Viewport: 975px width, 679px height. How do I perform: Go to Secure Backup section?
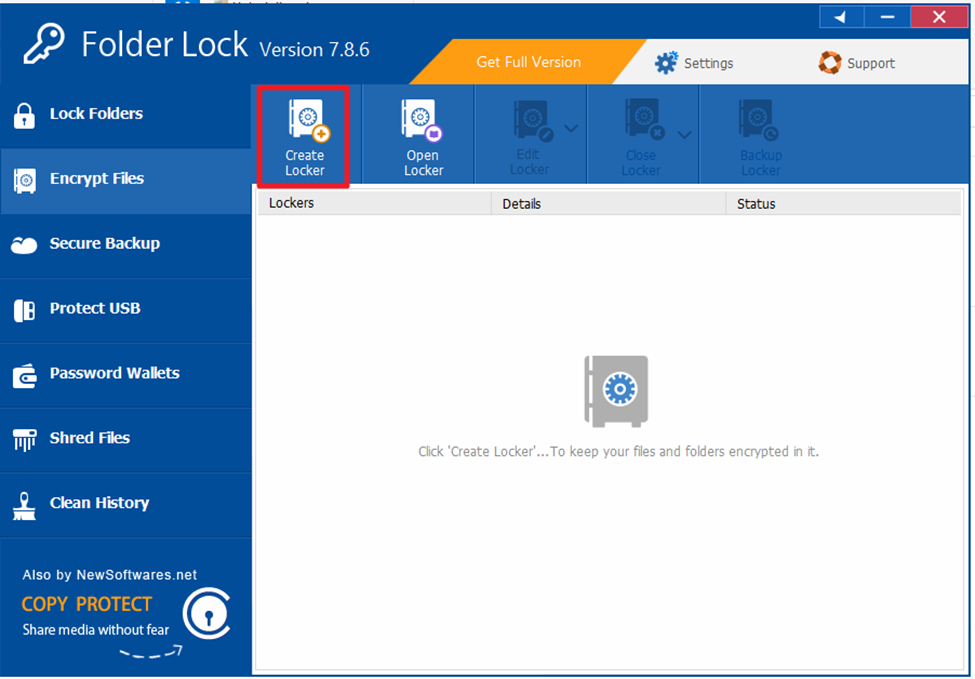[126, 245]
